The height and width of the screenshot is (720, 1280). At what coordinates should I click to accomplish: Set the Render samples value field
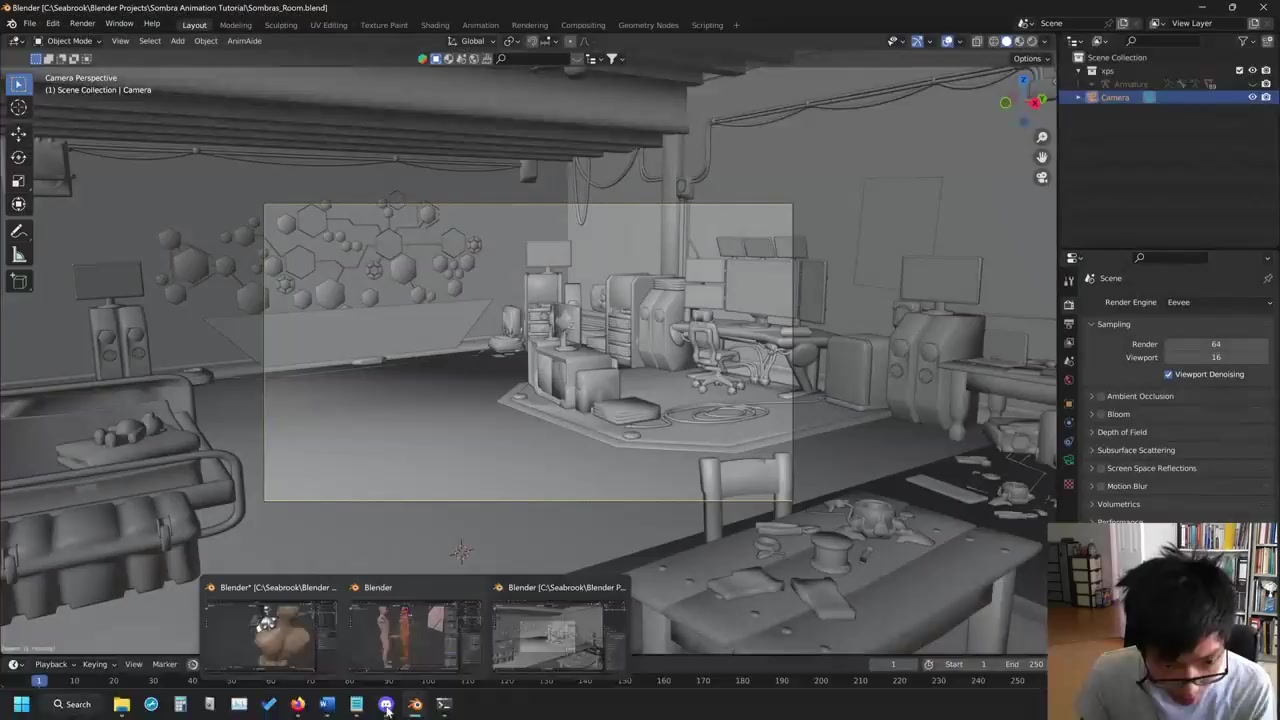[1215, 344]
